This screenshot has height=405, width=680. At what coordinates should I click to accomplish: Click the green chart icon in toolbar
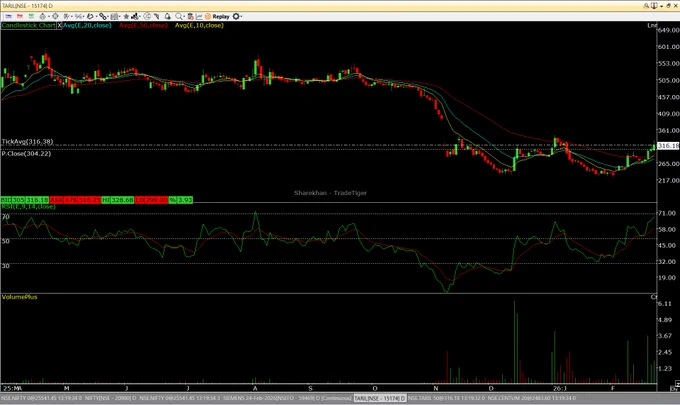point(31,16)
